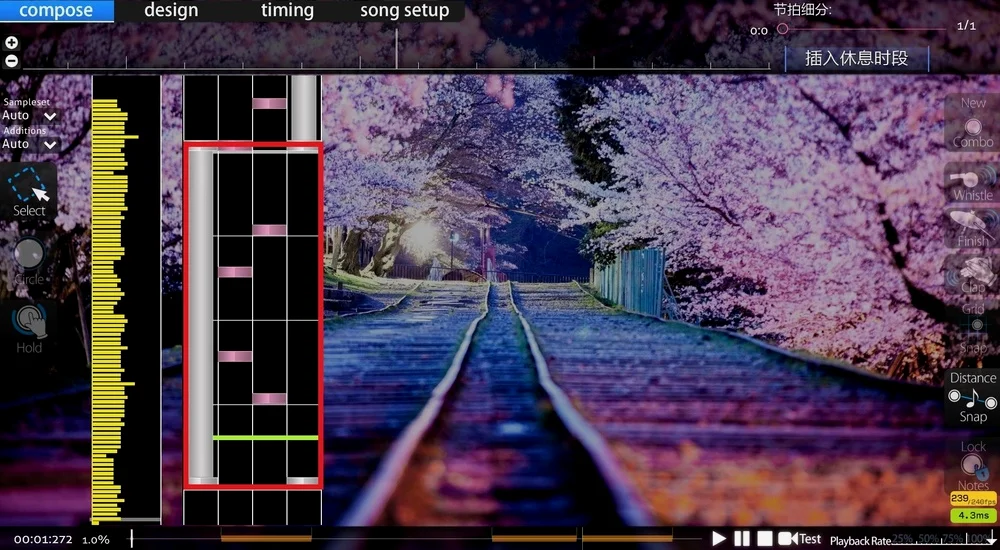Set playback rate to 25%
The image size is (1000, 550).
(x=902, y=539)
